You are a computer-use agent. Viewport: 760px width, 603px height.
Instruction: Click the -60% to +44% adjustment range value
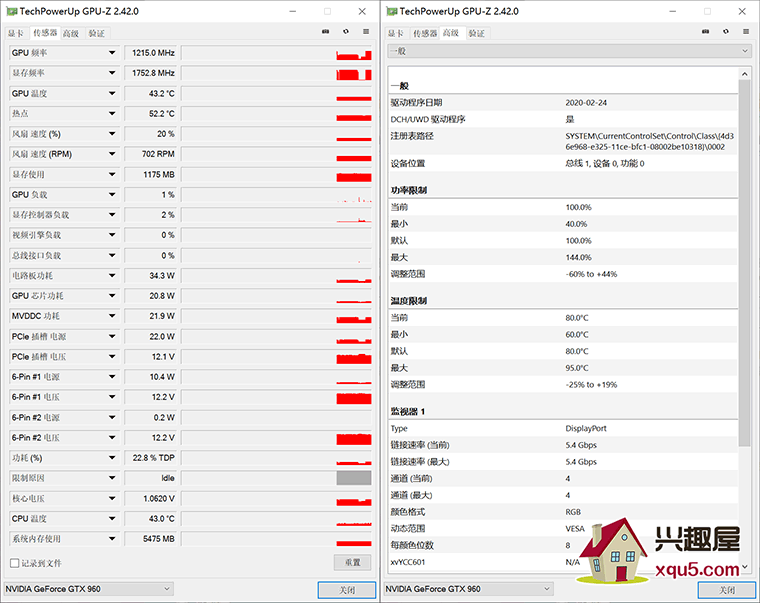tap(591, 274)
